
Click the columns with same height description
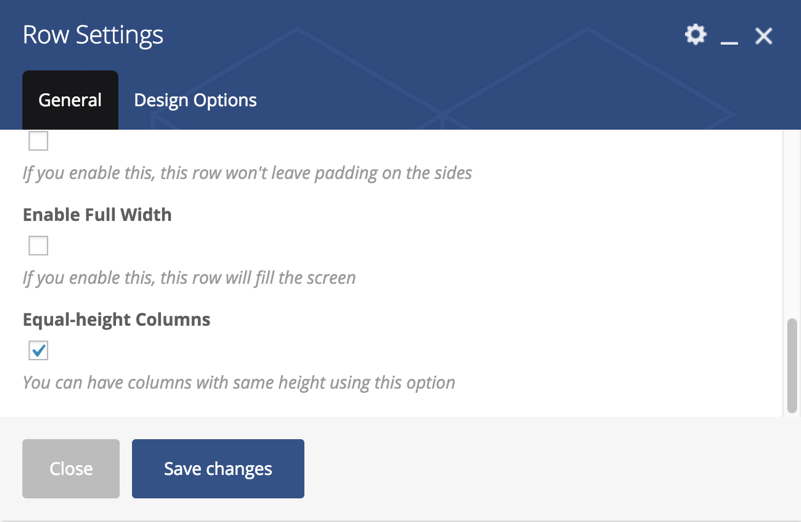tap(239, 383)
